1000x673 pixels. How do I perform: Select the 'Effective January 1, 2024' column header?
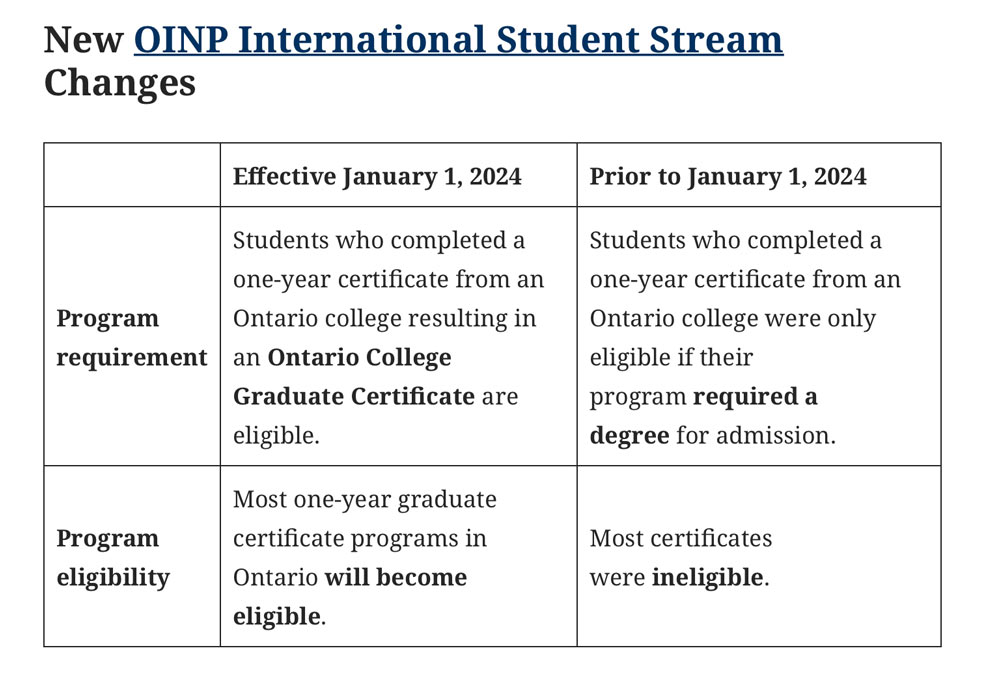click(x=377, y=177)
